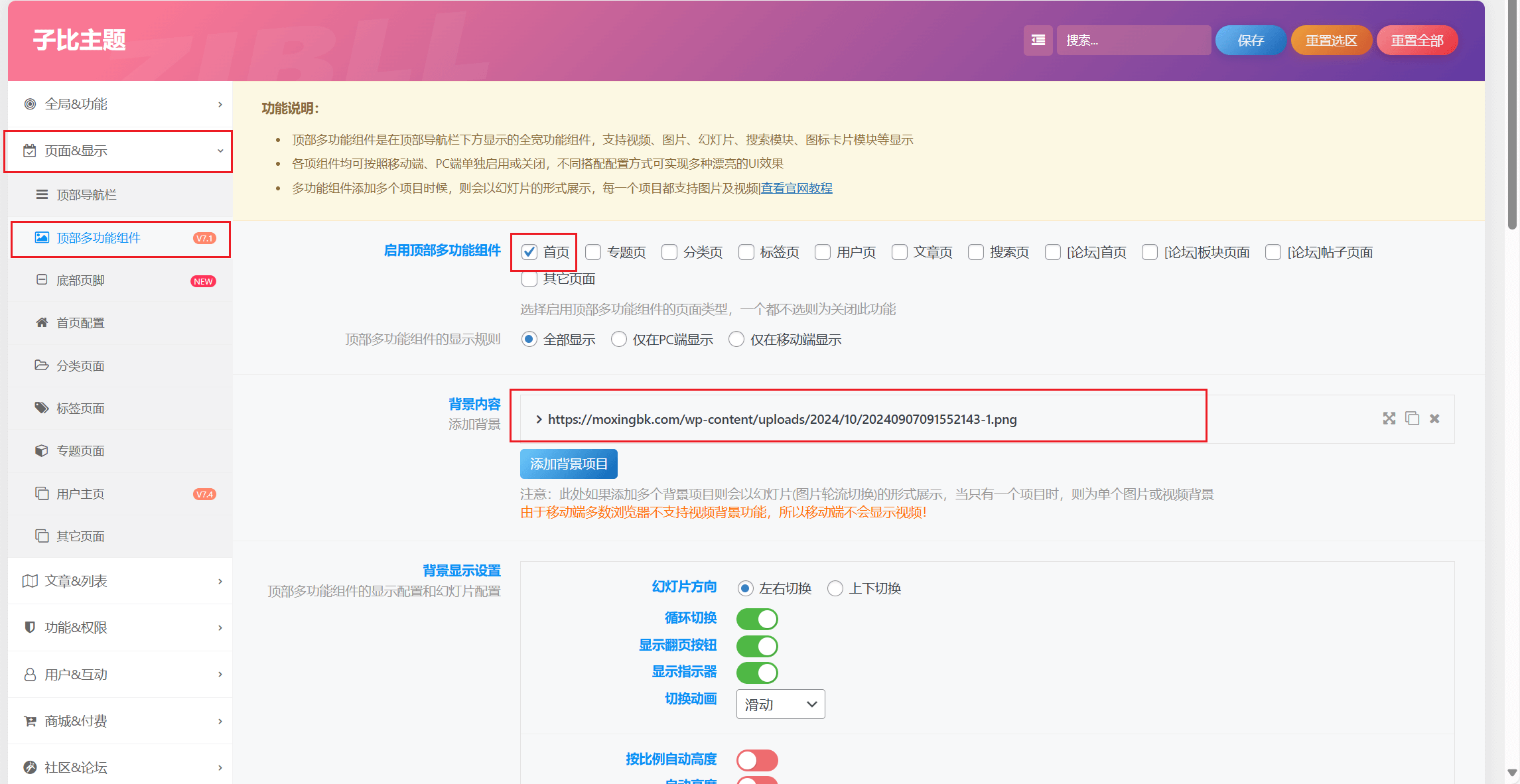Click the menu toggle icon beside search
Image resolution: width=1520 pixels, height=784 pixels.
tap(1038, 40)
